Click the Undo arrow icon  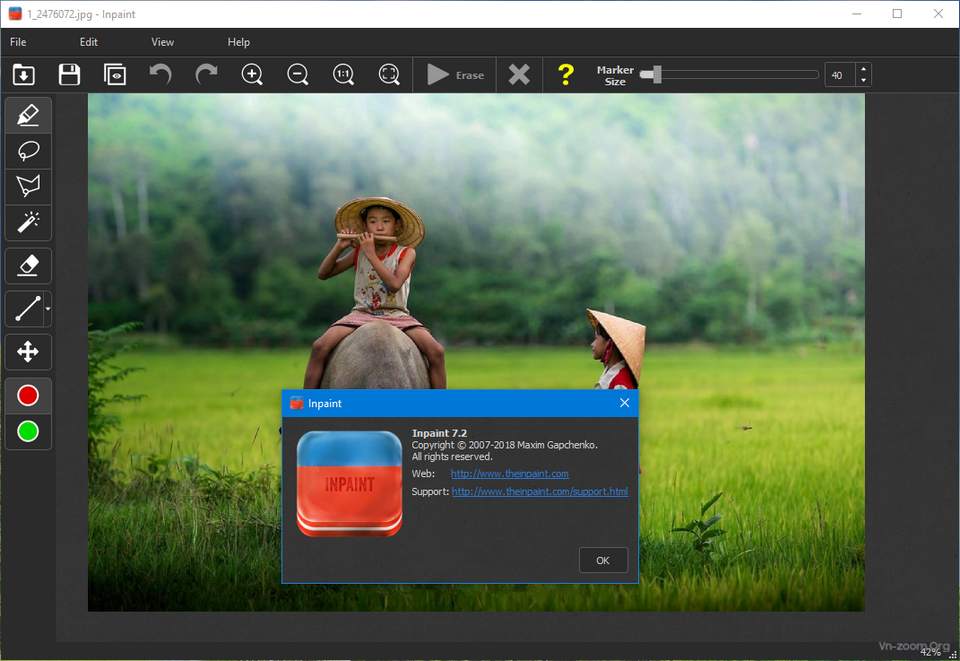(x=160, y=75)
